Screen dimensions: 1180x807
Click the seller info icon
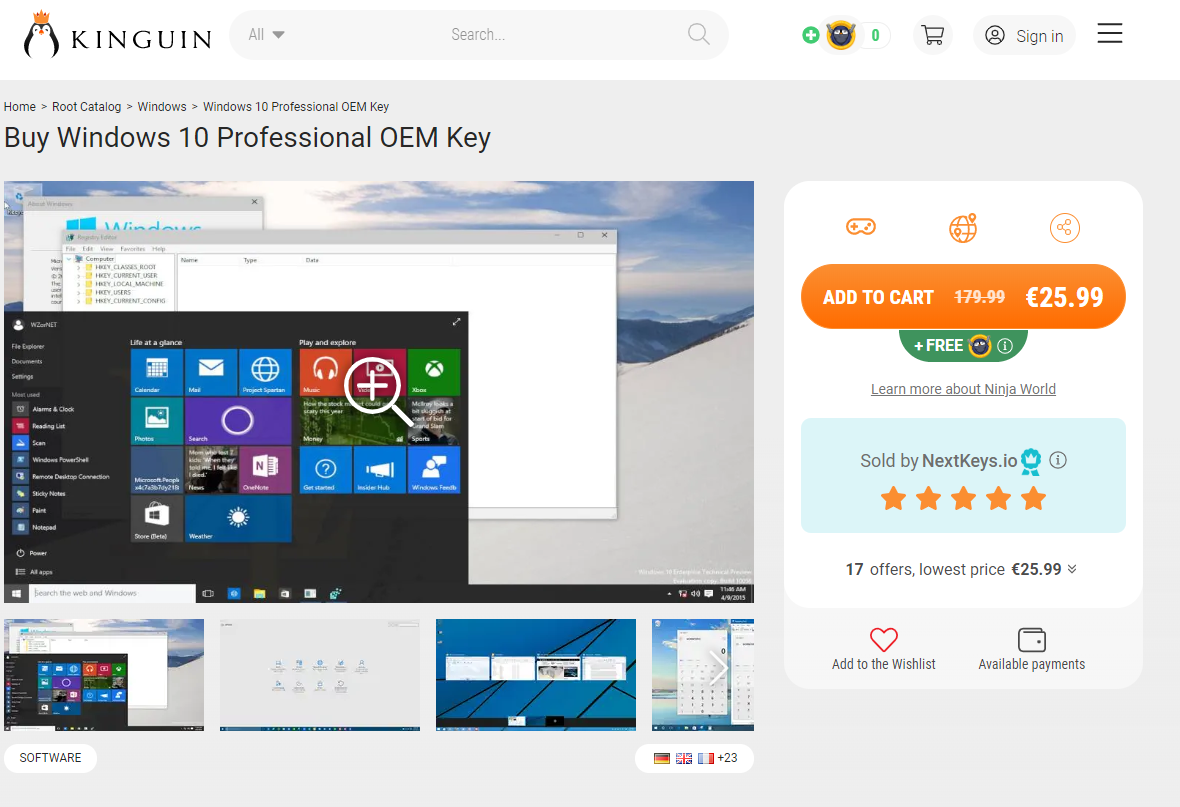1057,460
